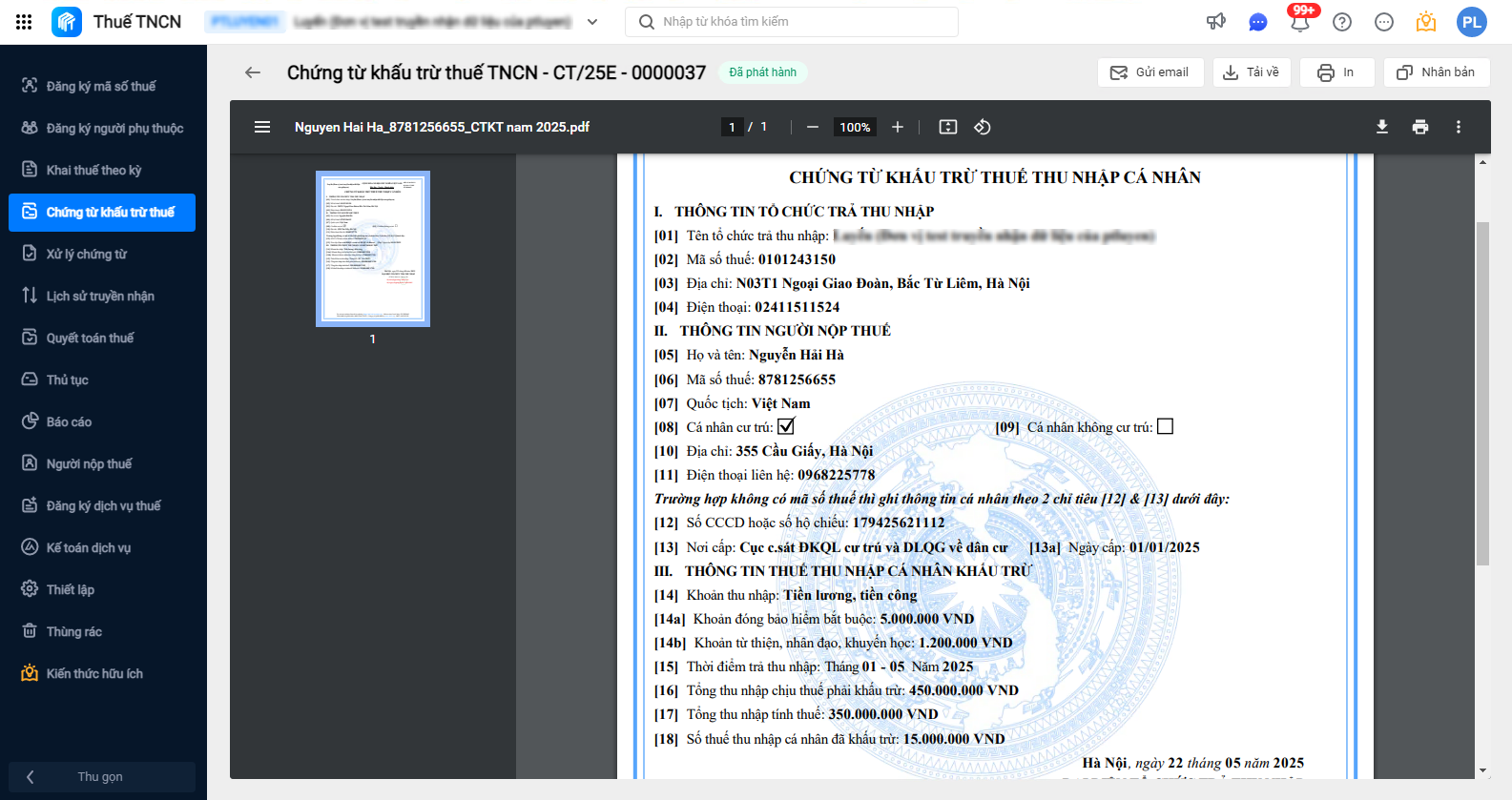This screenshot has height=800, width=1512.
Task: Open Thùng rác trash menu item
Action: (x=102, y=631)
